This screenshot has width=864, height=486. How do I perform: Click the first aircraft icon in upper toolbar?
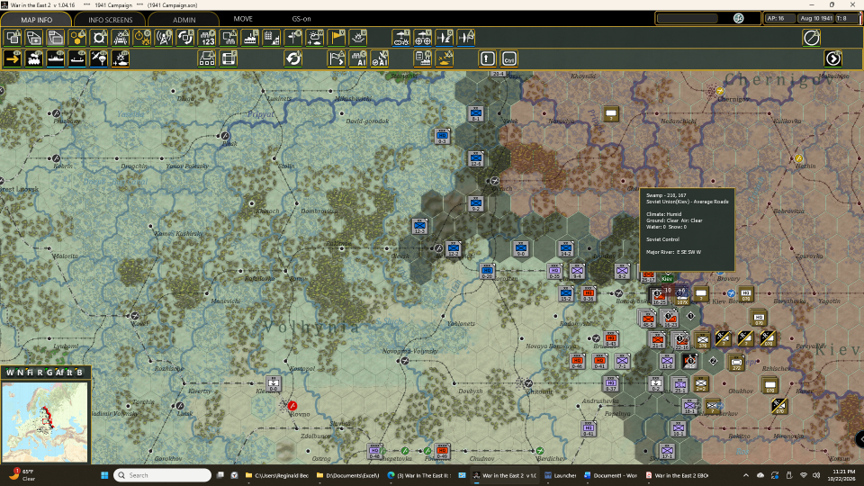click(x=444, y=37)
